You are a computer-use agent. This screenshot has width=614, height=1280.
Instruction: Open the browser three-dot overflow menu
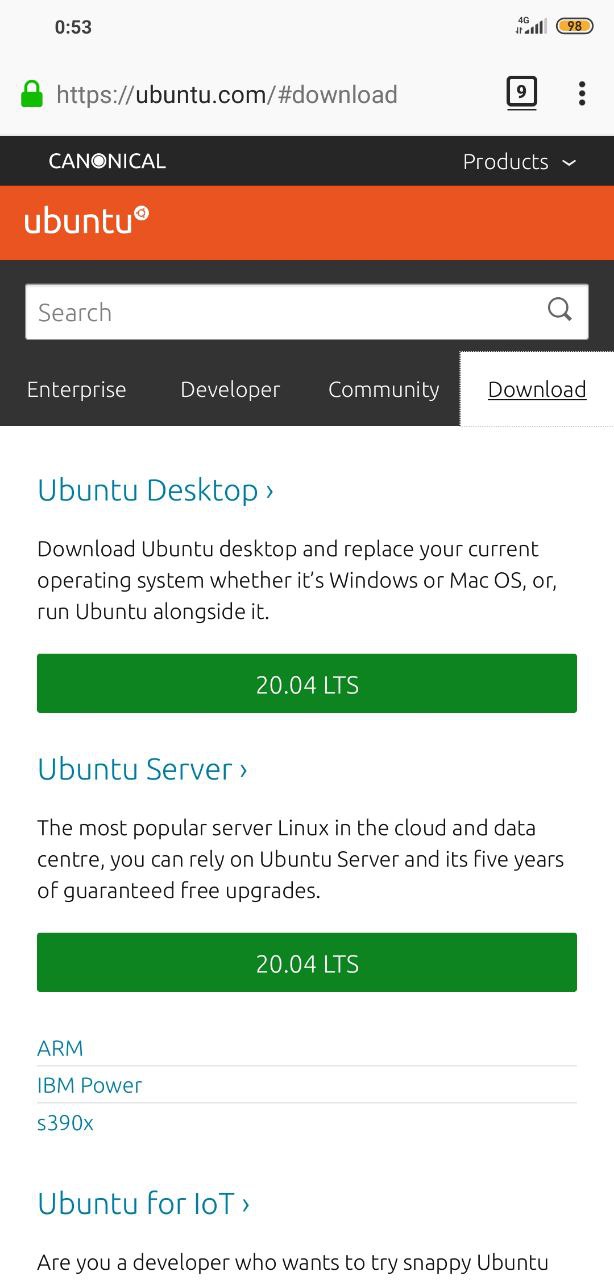[x=581, y=94]
